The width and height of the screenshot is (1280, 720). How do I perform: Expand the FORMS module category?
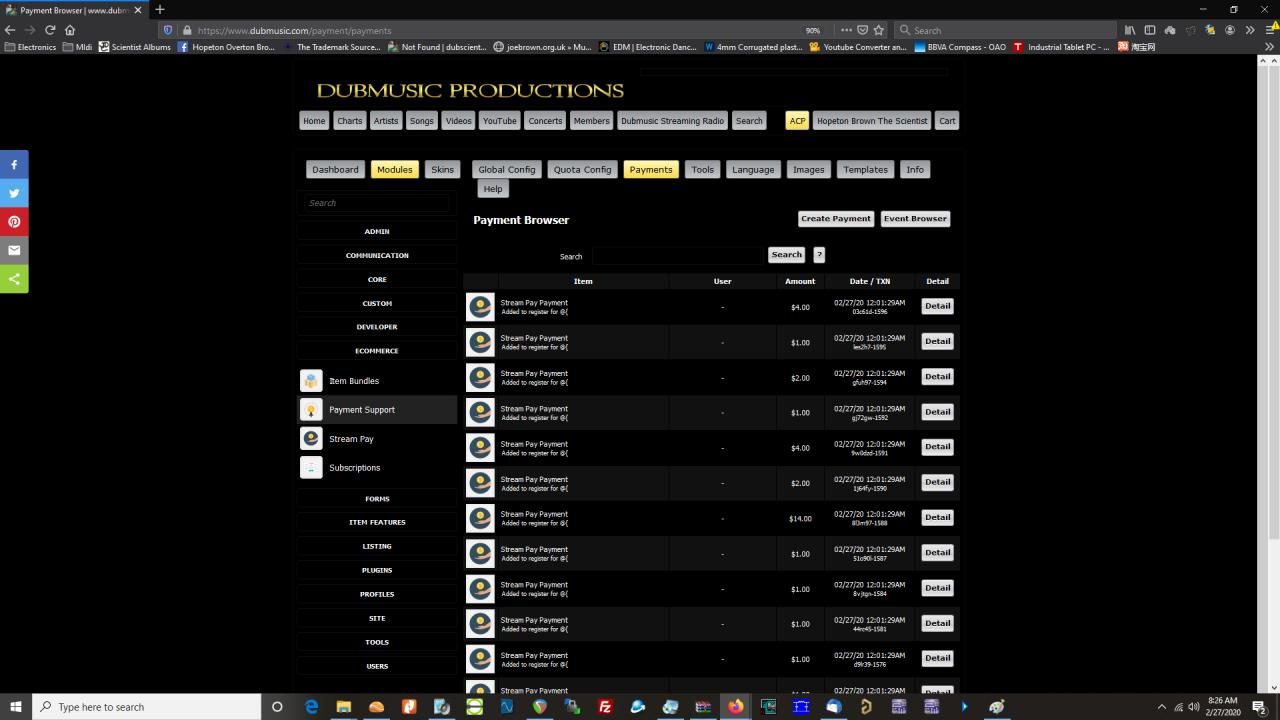(377, 498)
